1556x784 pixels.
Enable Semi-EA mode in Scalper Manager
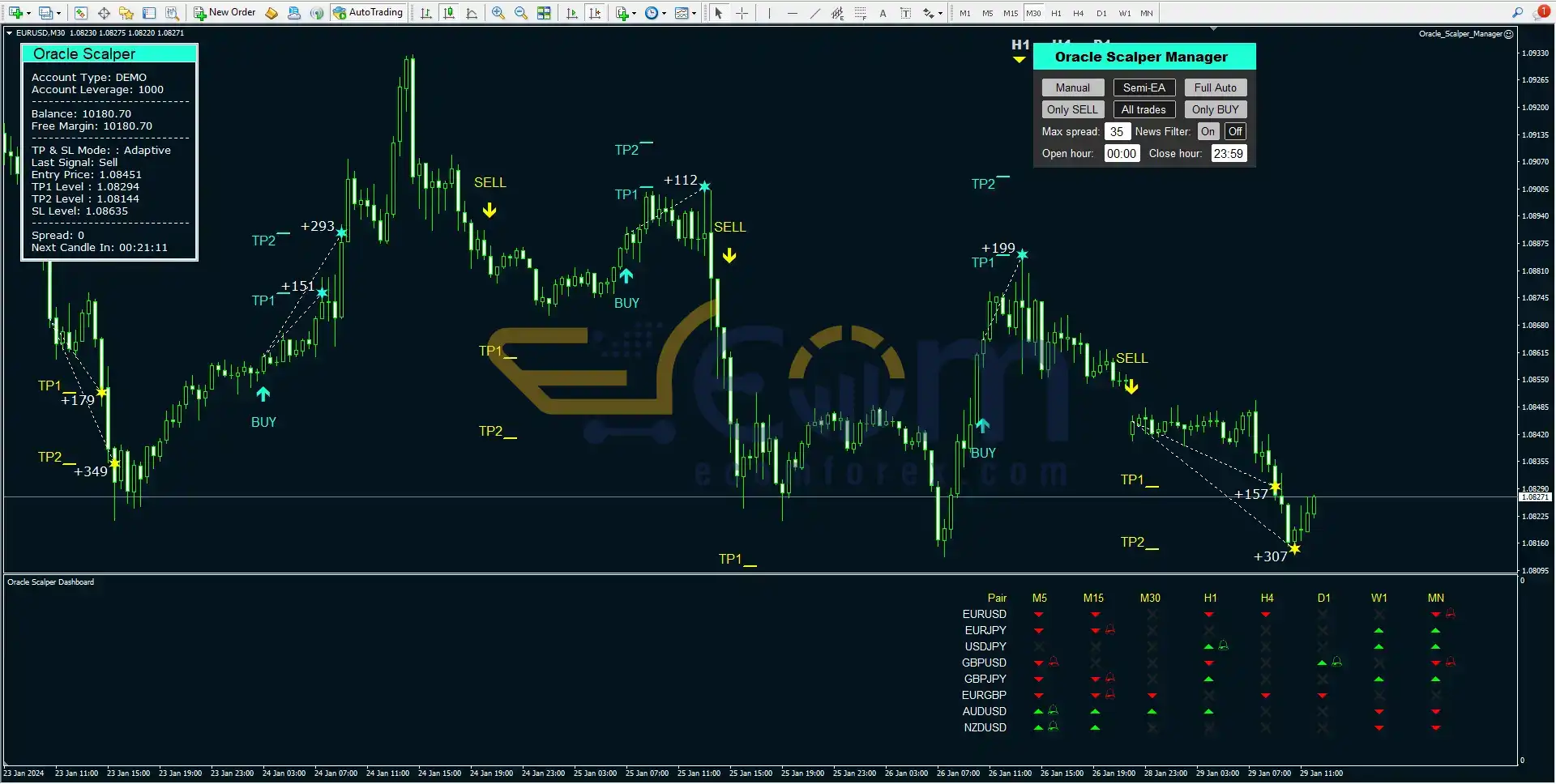pos(1143,87)
